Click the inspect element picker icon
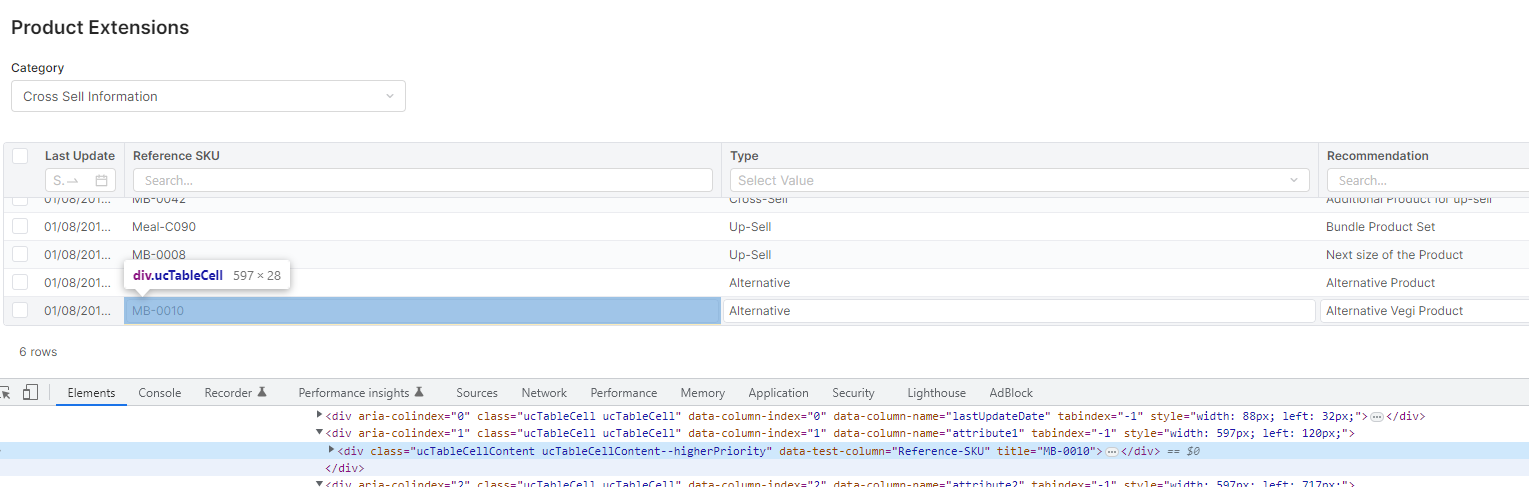Viewport: 1529px width, 487px height. point(5,393)
